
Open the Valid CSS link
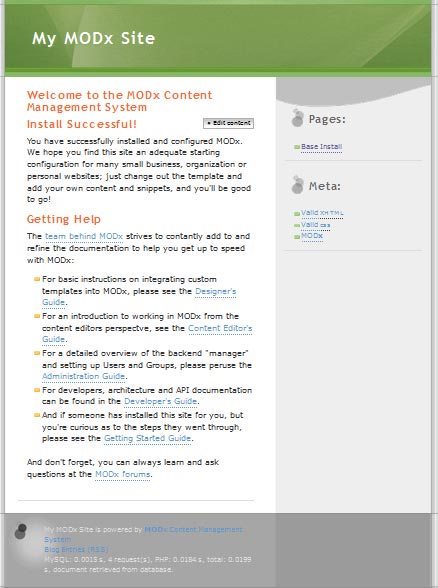(315, 225)
